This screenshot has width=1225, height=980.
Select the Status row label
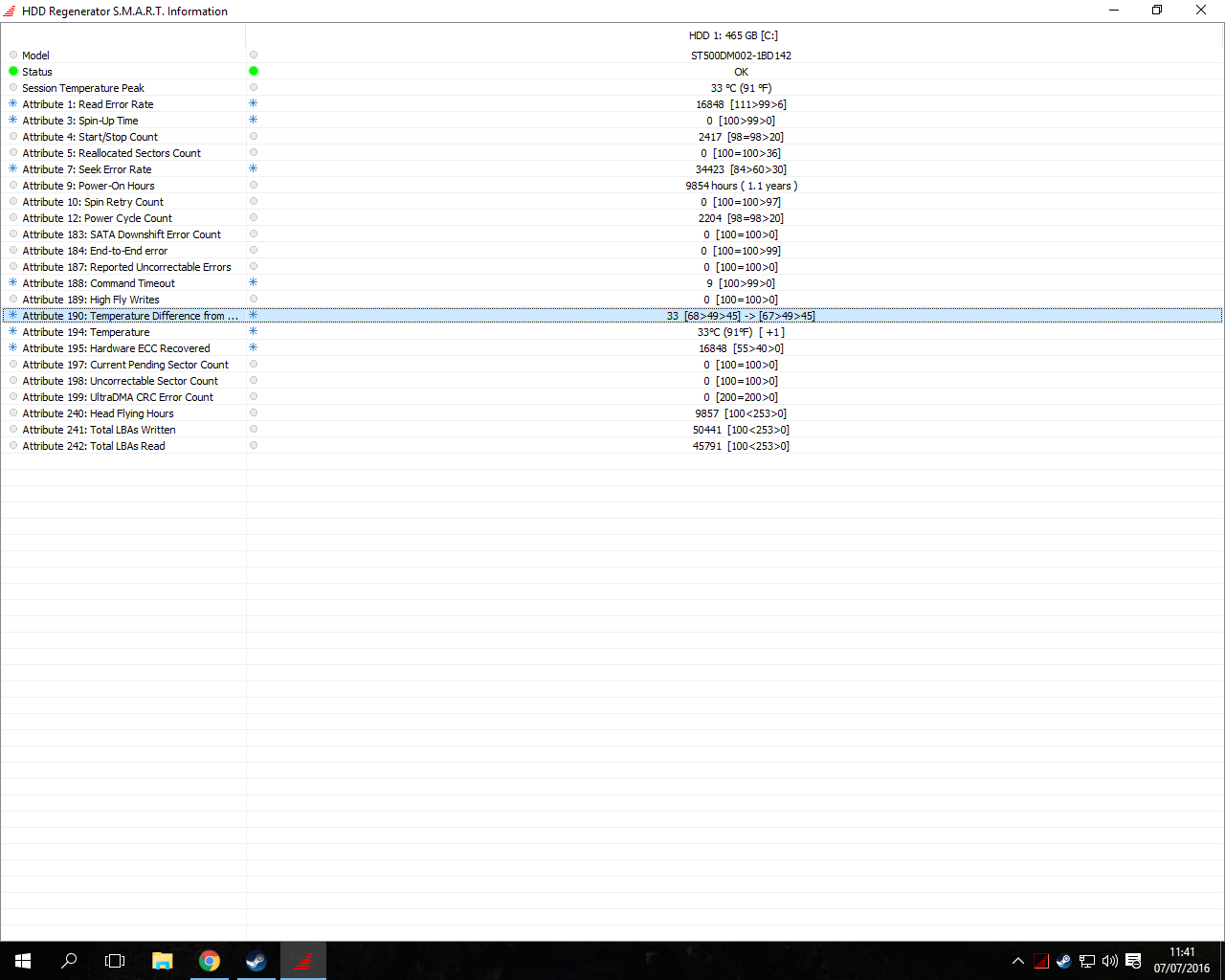coord(37,72)
